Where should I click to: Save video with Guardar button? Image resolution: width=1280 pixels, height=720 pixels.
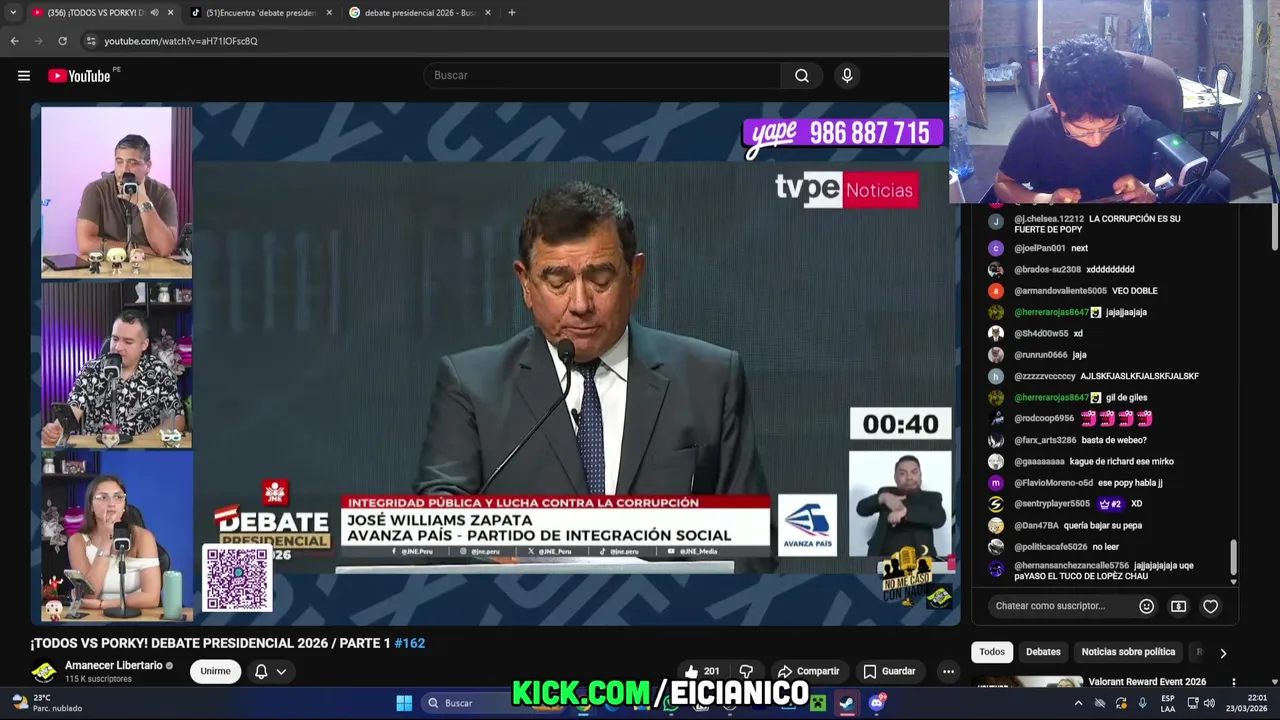(889, 671)
